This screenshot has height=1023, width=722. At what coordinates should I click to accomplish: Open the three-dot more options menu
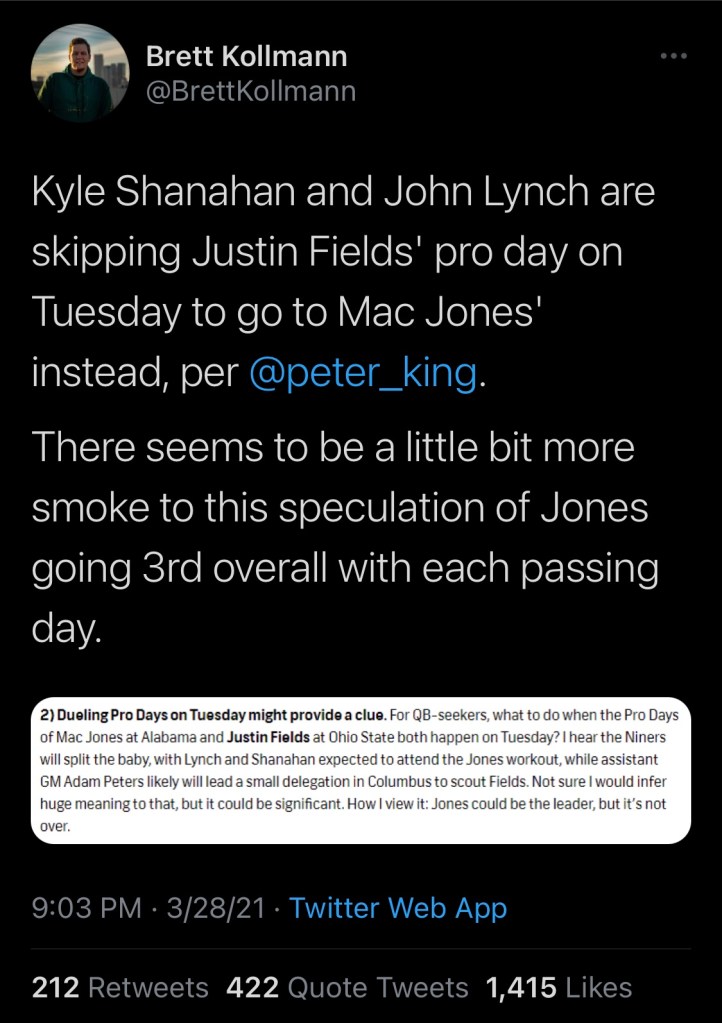[674, 56]
